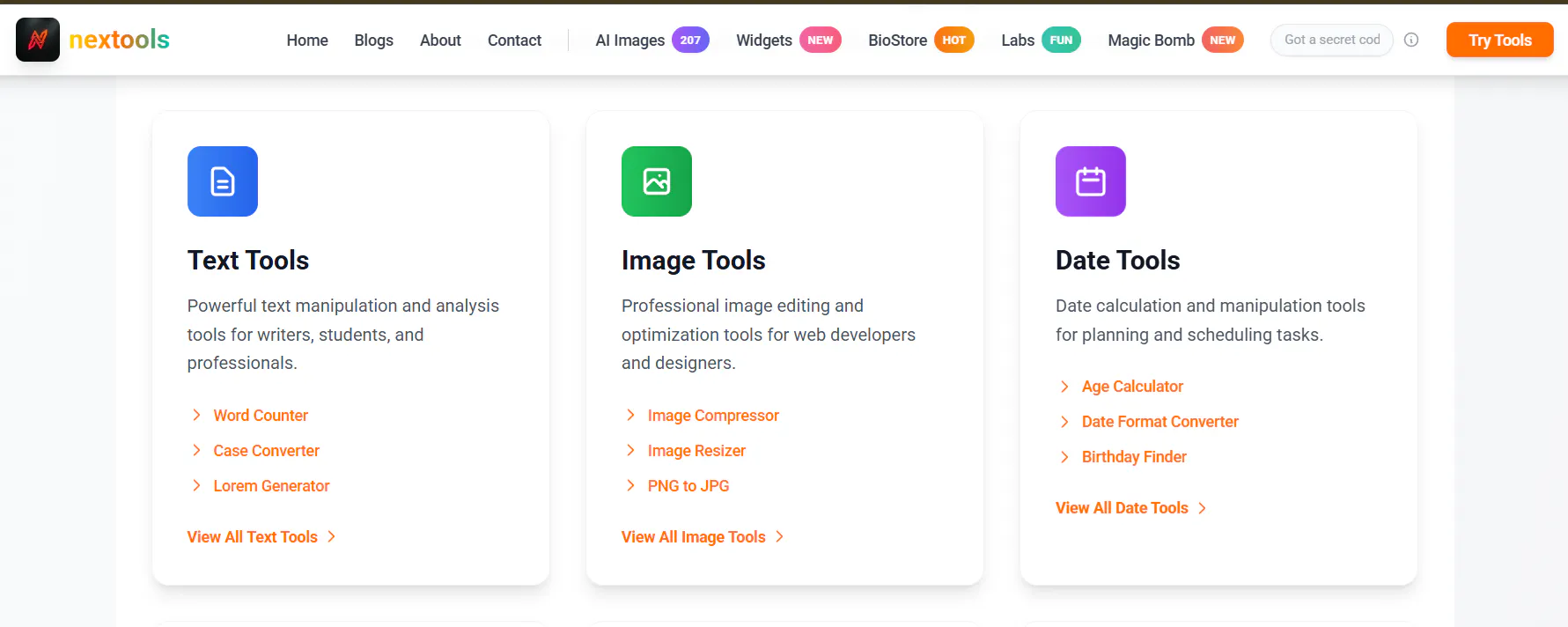This screenshot has height=627, width=1568.
Task: Open the About page
Action: [x=440, y=40]
